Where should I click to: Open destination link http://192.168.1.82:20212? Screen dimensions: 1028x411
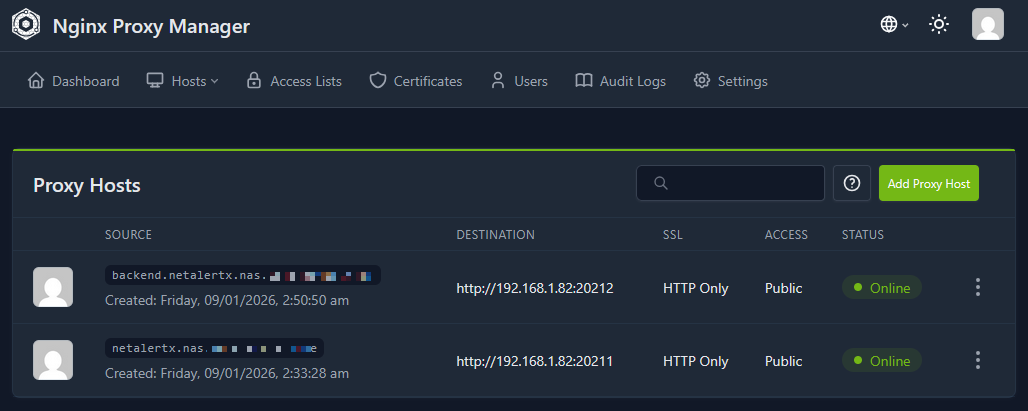[534, 288]
